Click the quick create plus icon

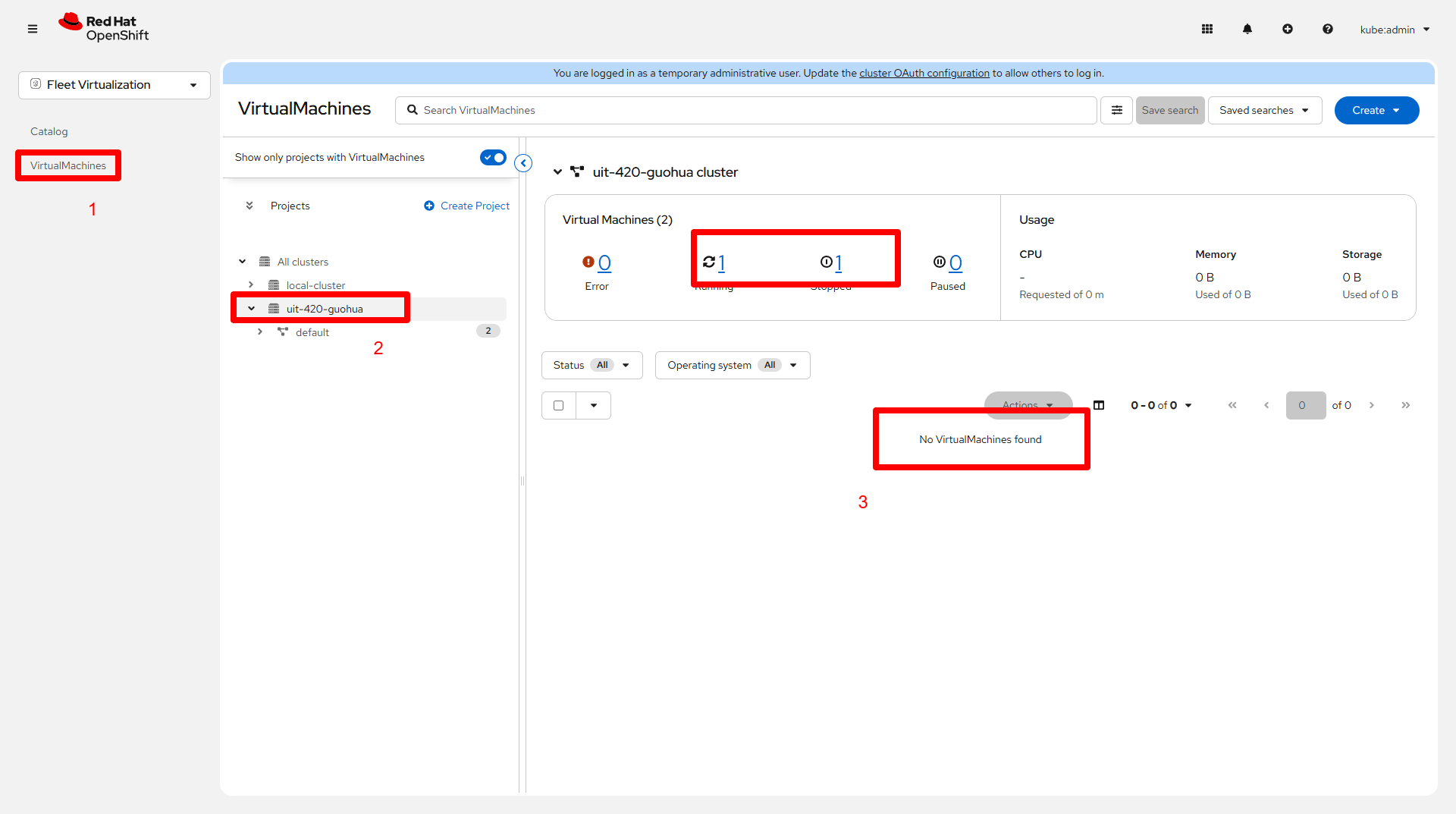pos(1288,29)
